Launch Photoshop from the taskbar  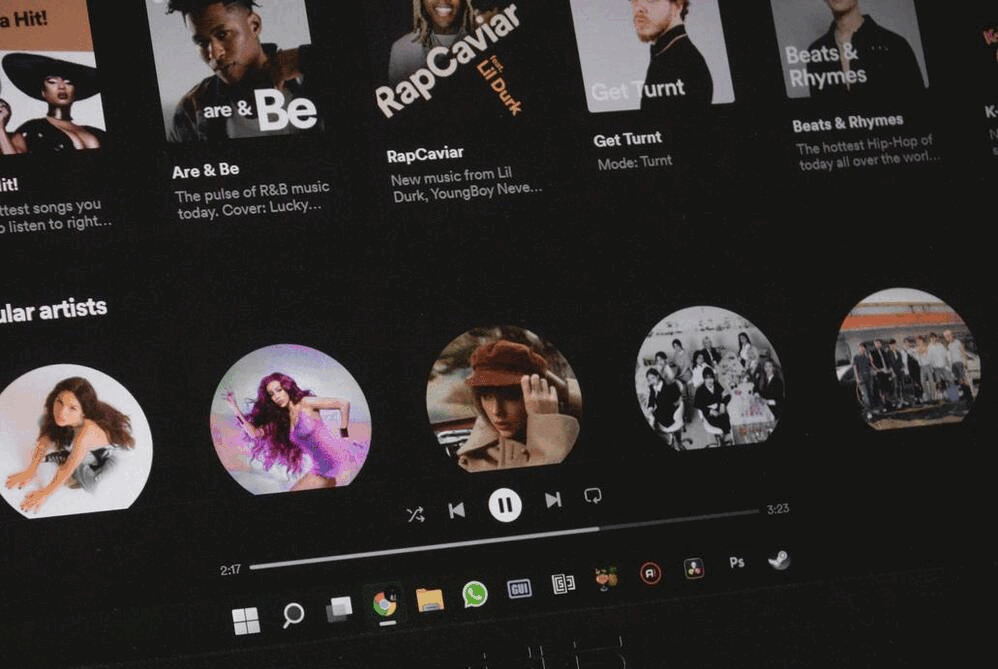[736, 563]
